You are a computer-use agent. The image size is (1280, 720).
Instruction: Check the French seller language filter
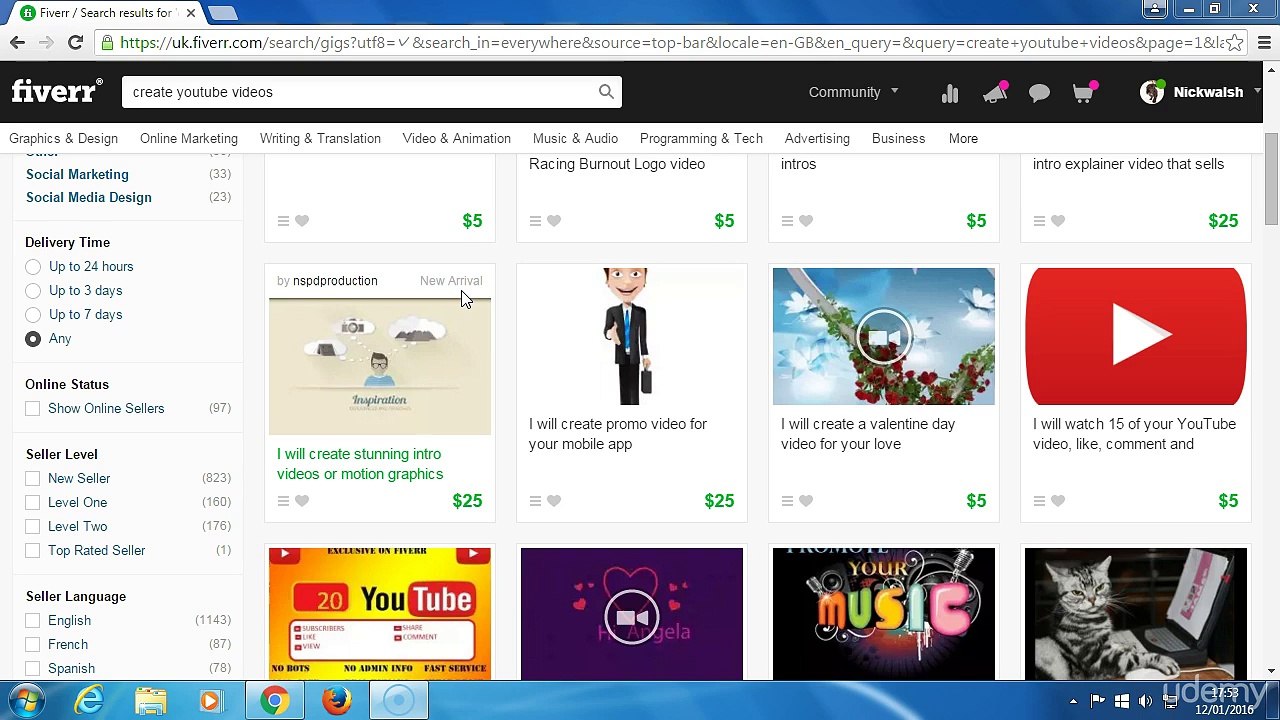coord(33,645)
